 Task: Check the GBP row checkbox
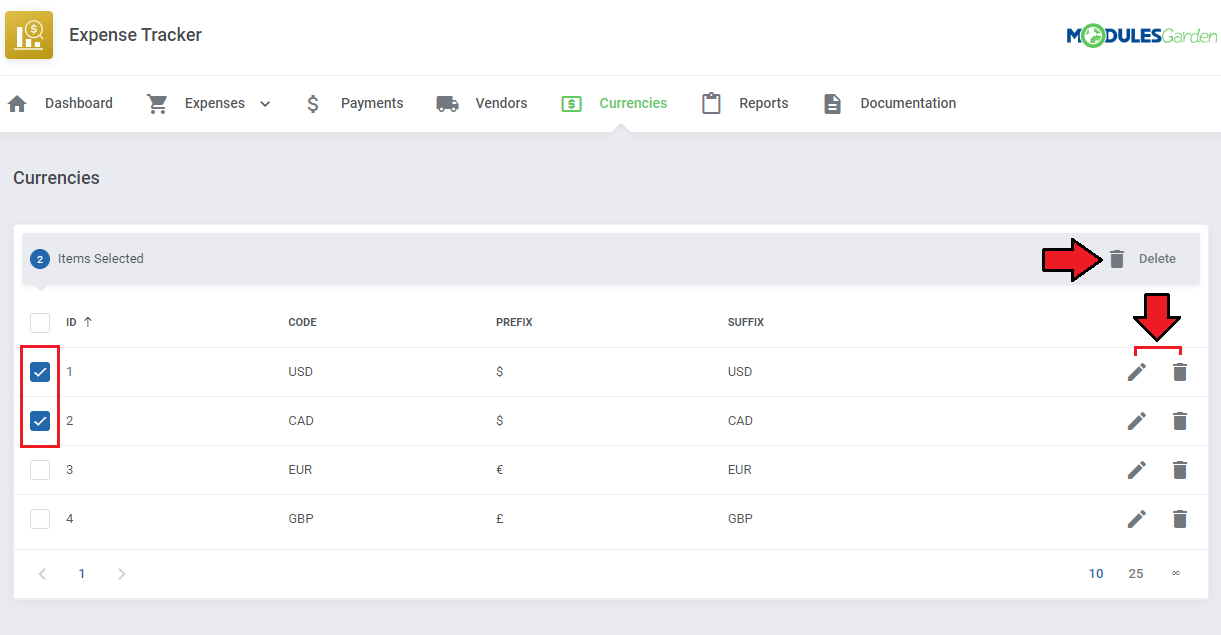40,519
